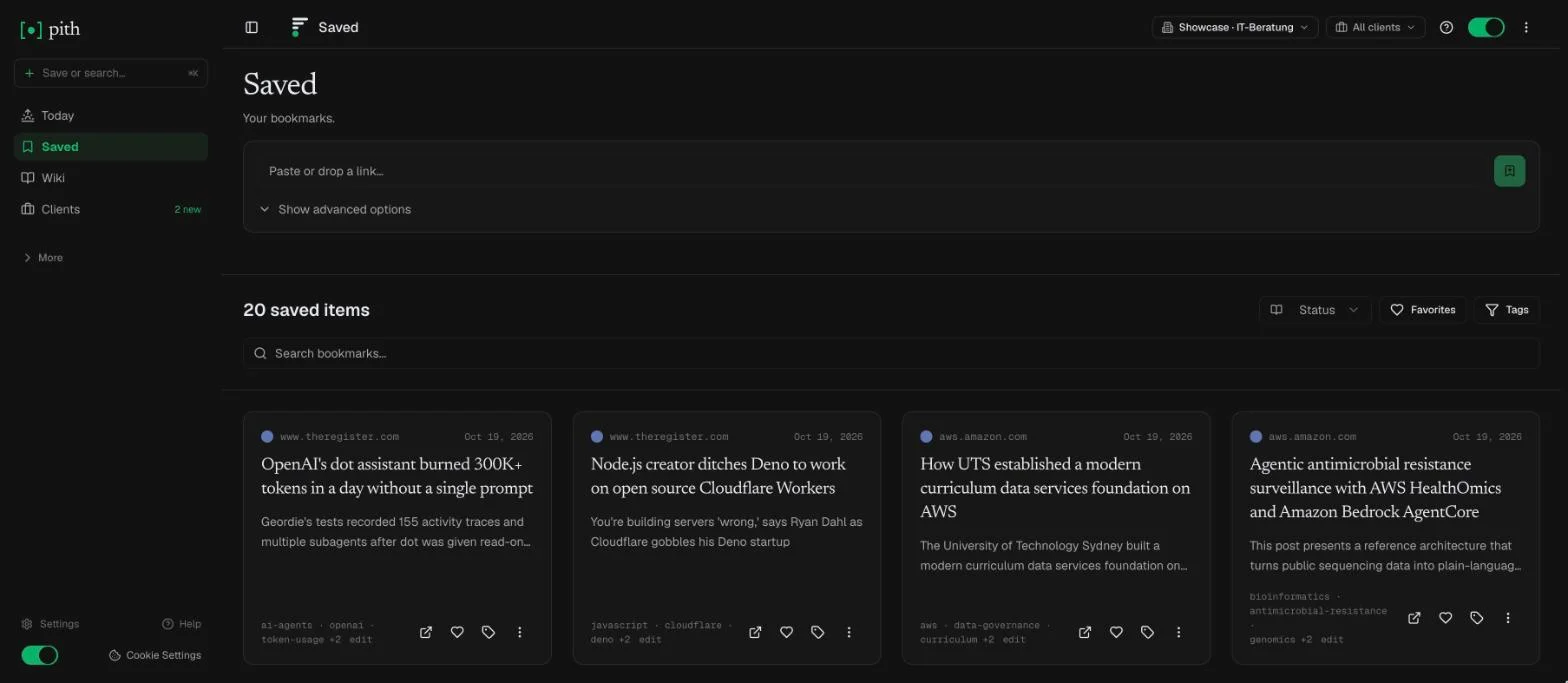Edit tags on How UTS established card
Screen dimensions: 1568x683
(1014, 639)
